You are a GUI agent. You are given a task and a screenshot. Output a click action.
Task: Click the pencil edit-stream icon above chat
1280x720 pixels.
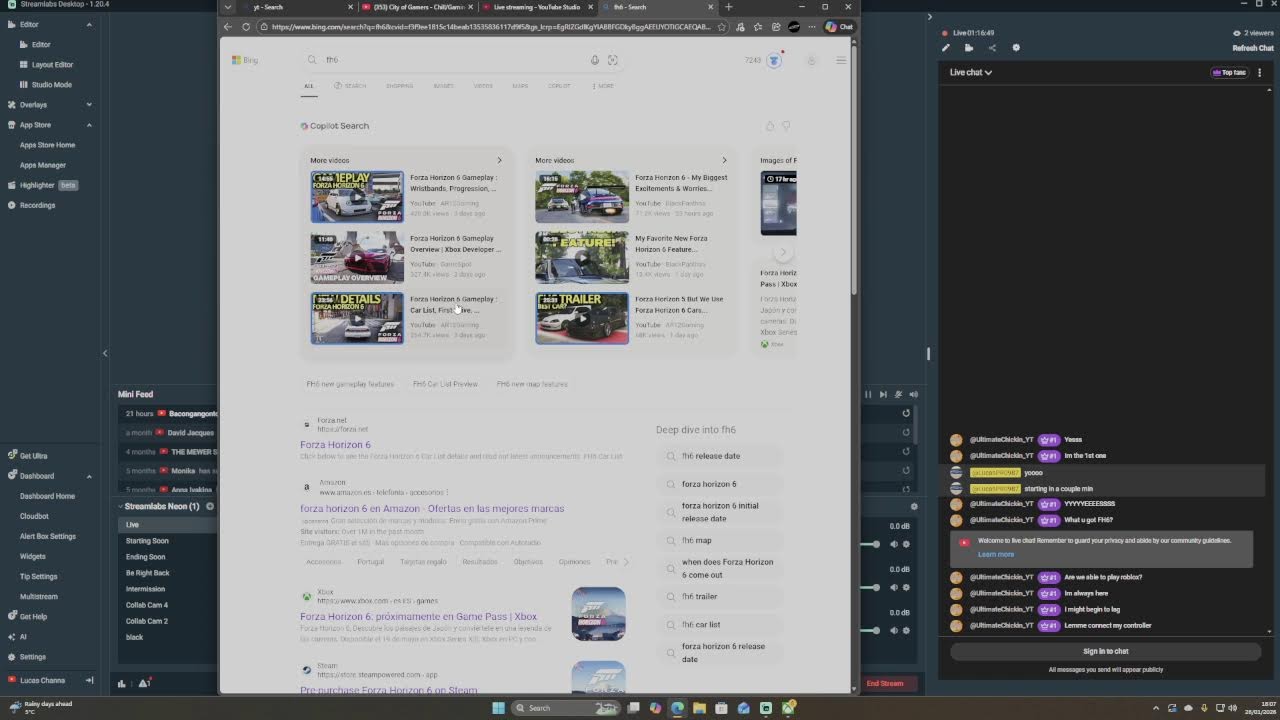click(x=946, y=48)
